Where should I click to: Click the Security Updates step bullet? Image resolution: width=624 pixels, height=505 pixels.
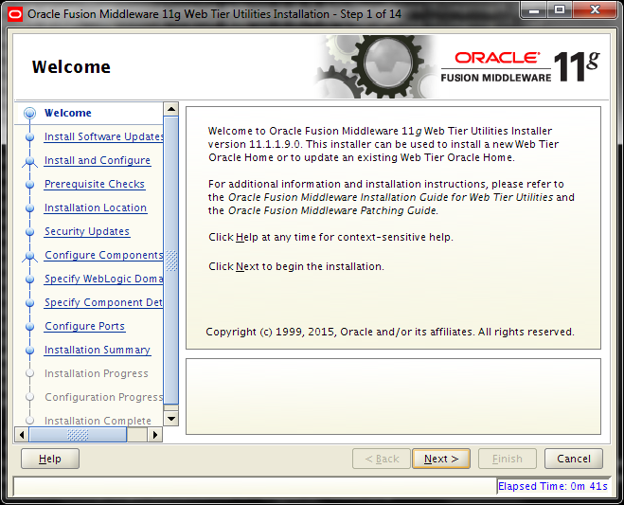pos(30,232)
